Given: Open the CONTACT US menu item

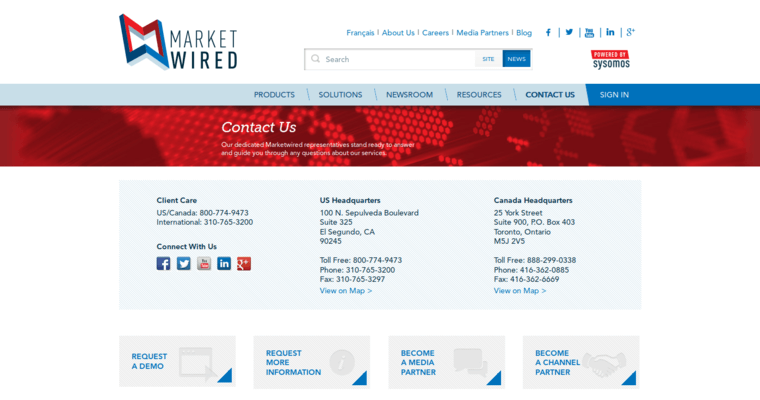Looking at the screenshot, I should click(550, 95).
